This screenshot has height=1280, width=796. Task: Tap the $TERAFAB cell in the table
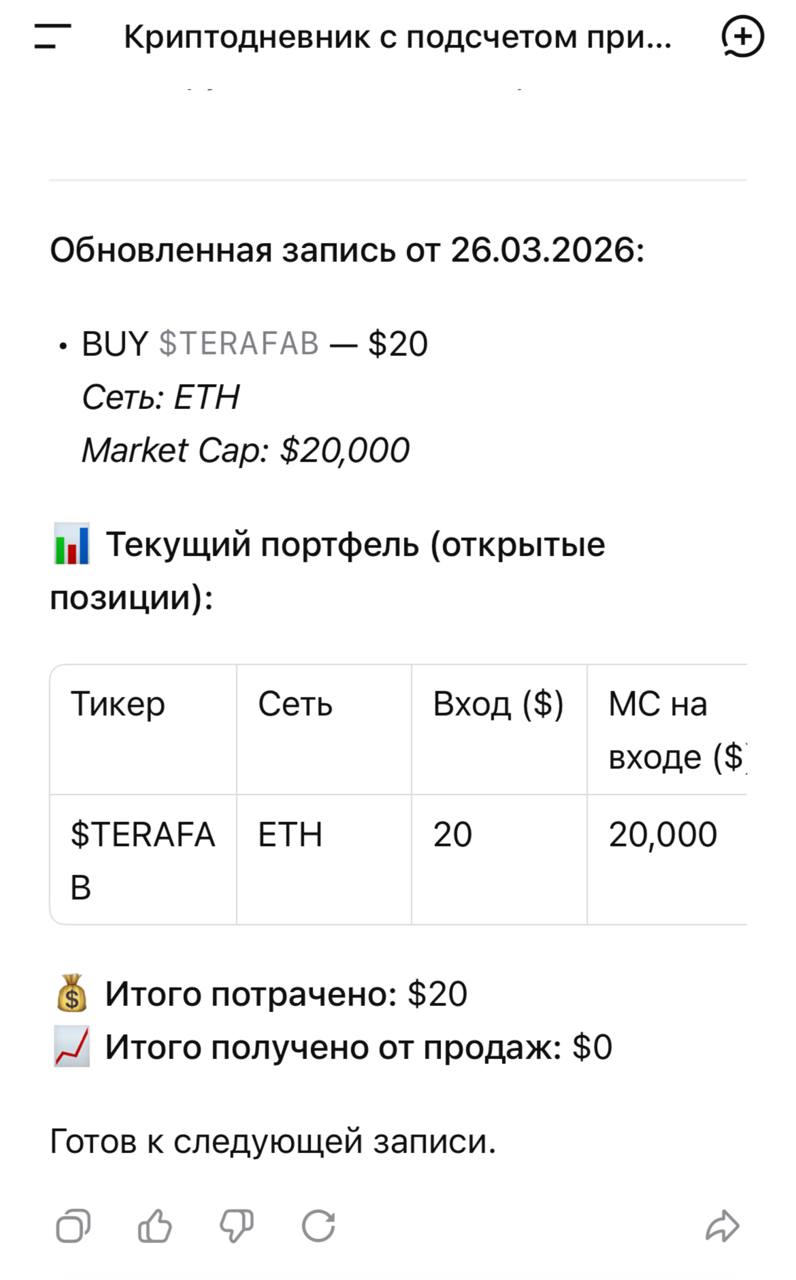pos(142,860)
